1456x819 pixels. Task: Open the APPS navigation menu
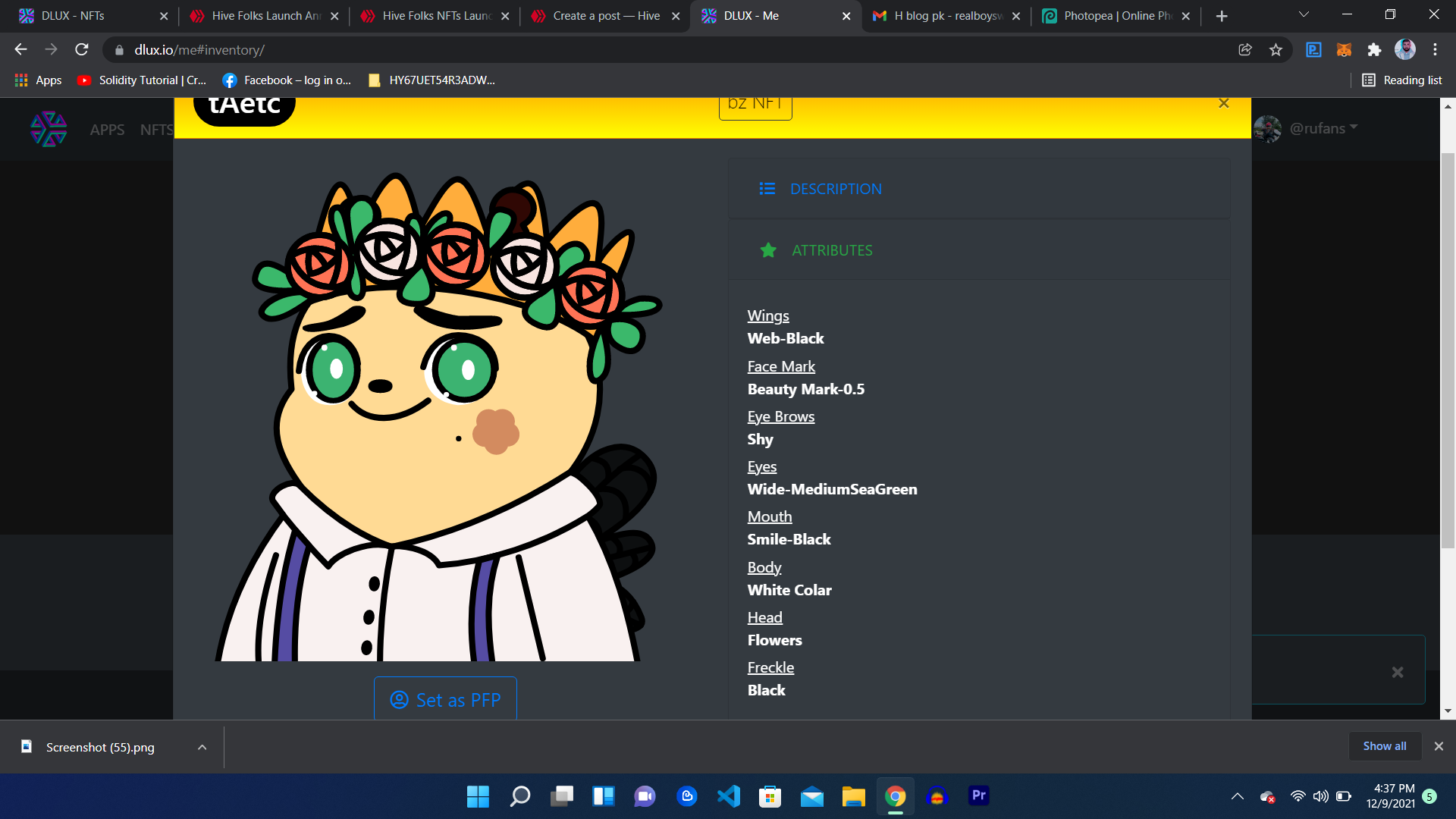(107, 130)
